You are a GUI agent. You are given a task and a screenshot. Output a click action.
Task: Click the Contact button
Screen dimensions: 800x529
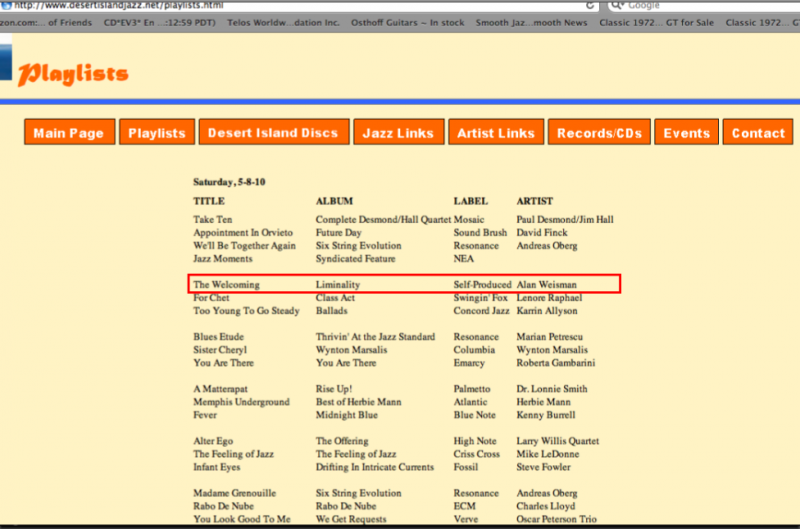pyautogui.click(x=758, y=133)
